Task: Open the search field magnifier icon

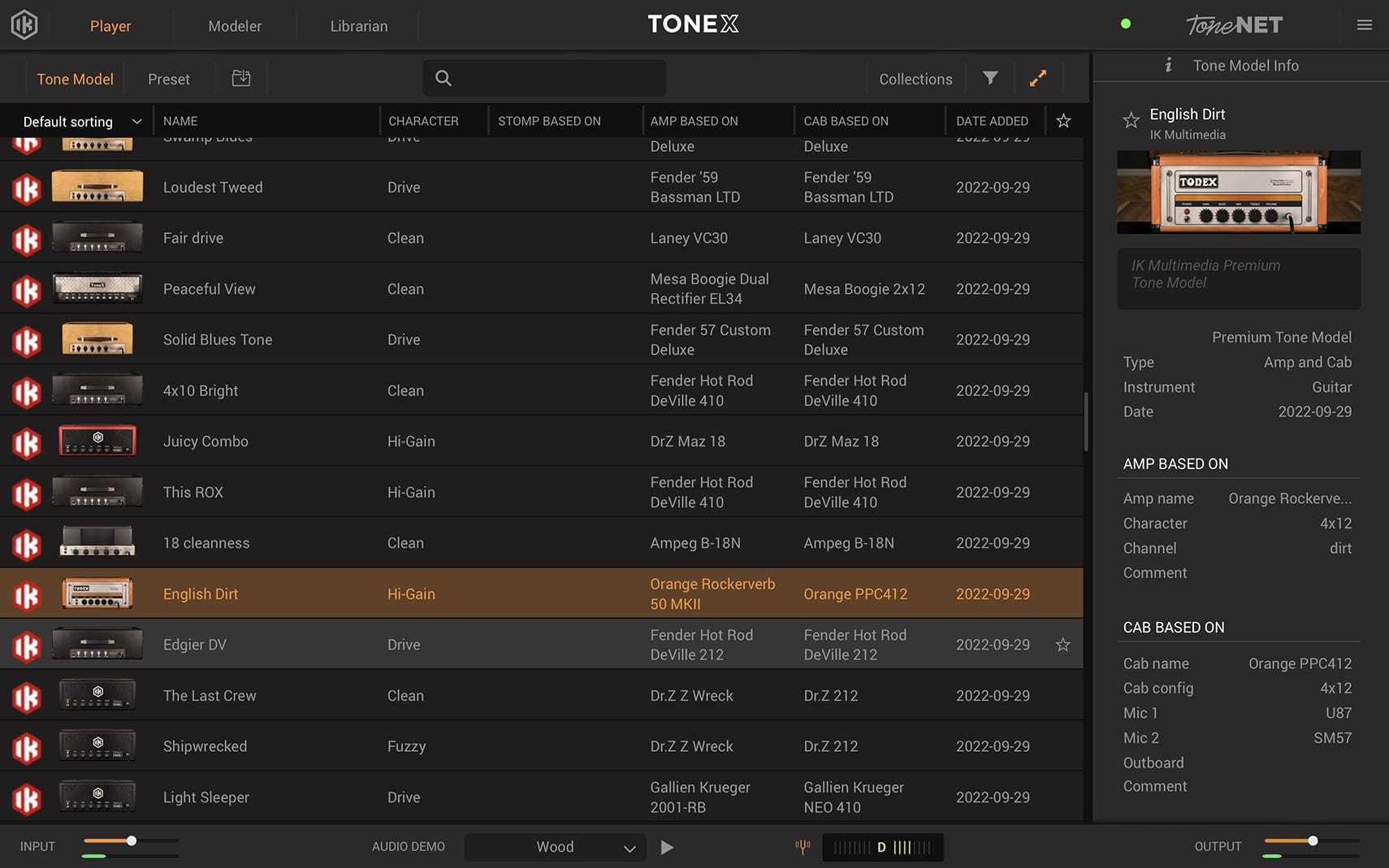Action: (x=443, y=78)
